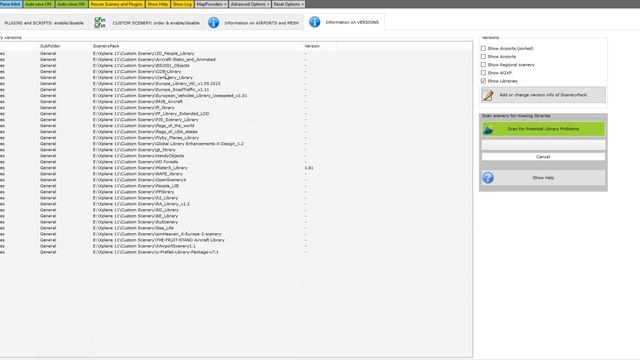
Task: Click the yellow Show Help toolbar button
Action: [x=158, y=4]
